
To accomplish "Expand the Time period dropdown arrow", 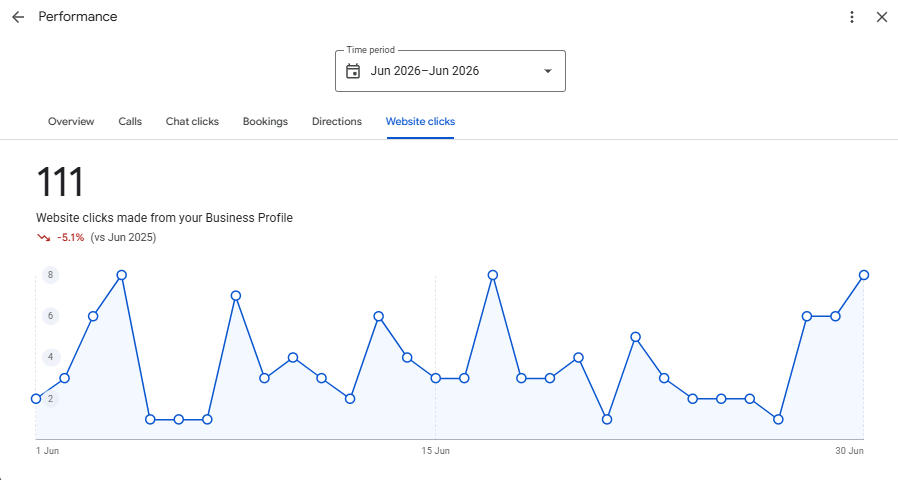I will coord(548,71).
